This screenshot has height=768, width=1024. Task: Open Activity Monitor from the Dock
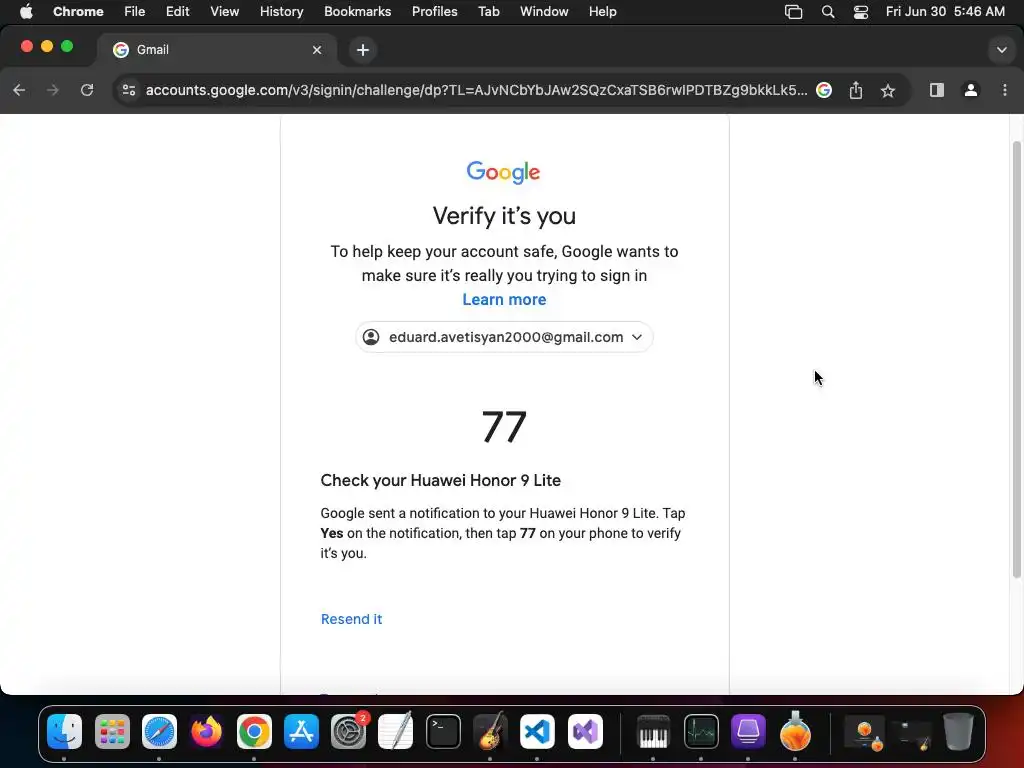pos(701,731)
